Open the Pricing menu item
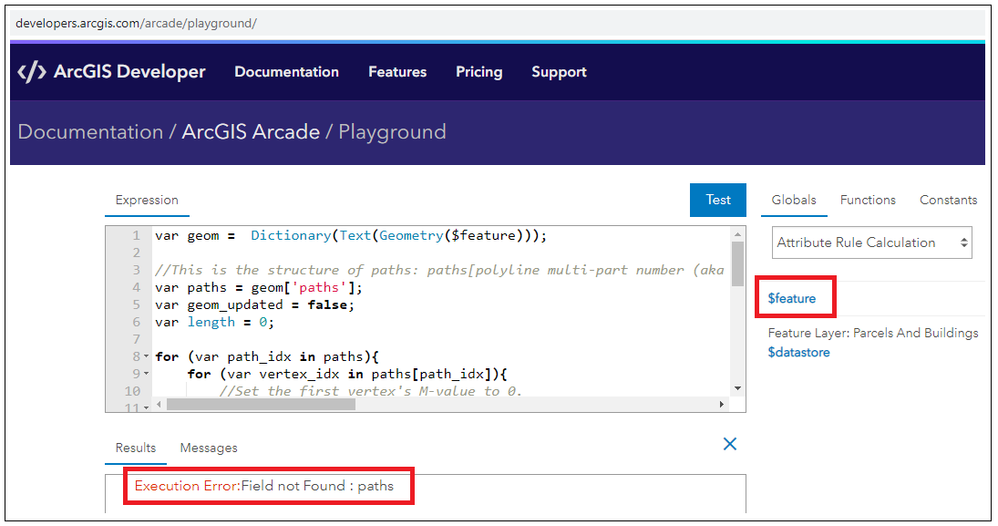The height and width of the screenshot is (526, 998). tap(479, 72)
